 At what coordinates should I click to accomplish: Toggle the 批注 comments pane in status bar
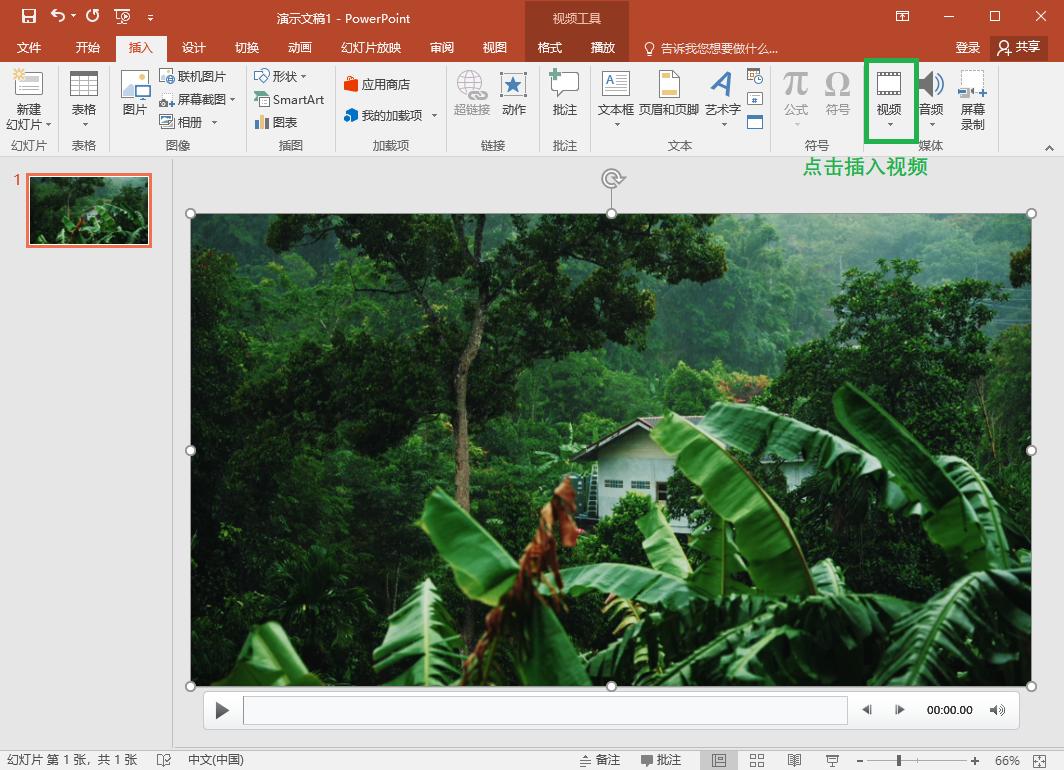point(661,760)
